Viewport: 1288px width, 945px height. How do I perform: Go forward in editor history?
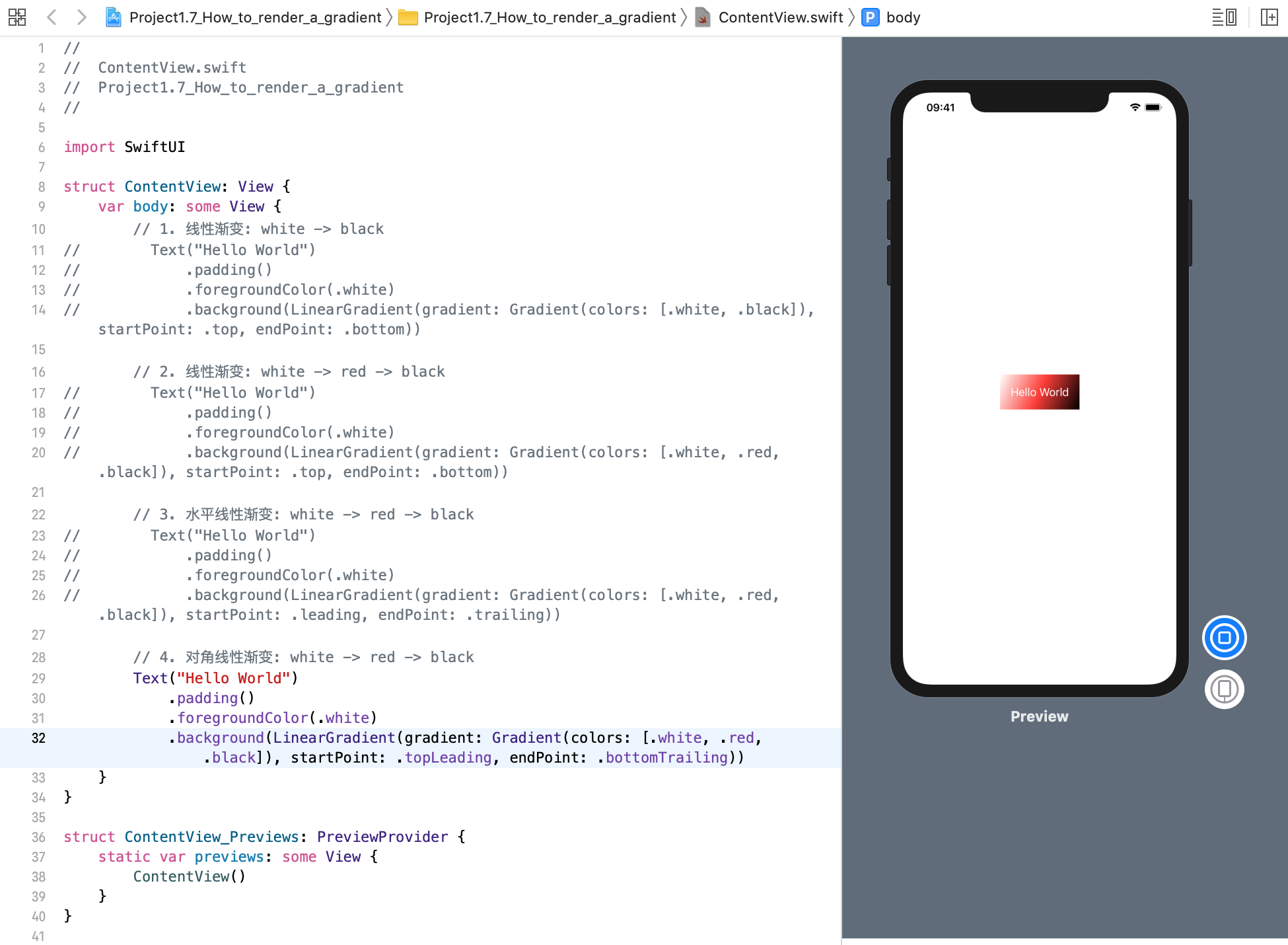(x=81, y=17)
